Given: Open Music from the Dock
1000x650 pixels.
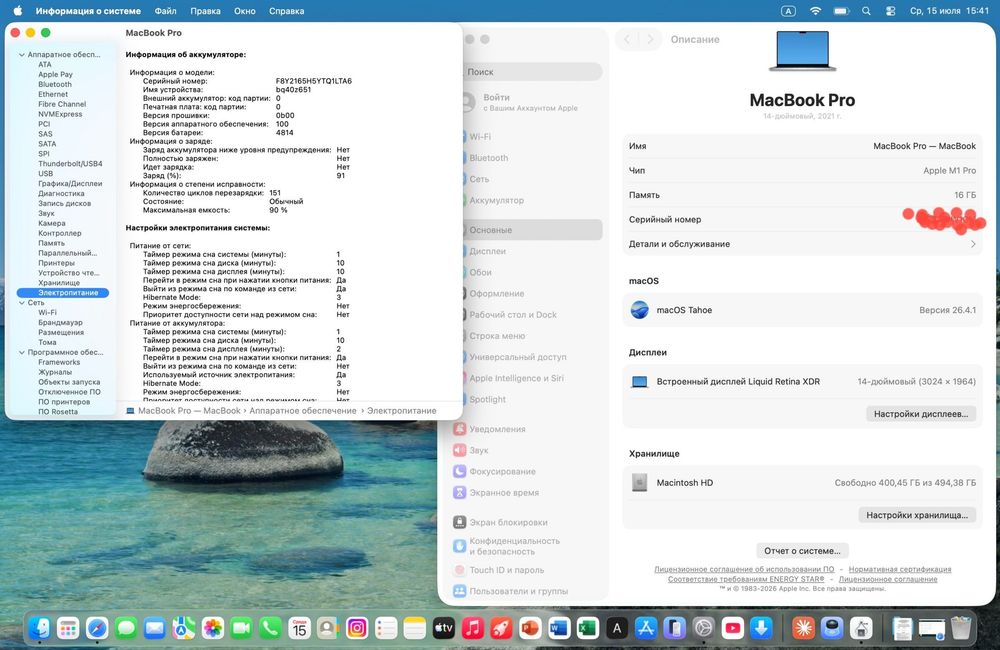Looking at the screenshot, I should (473, 628).
